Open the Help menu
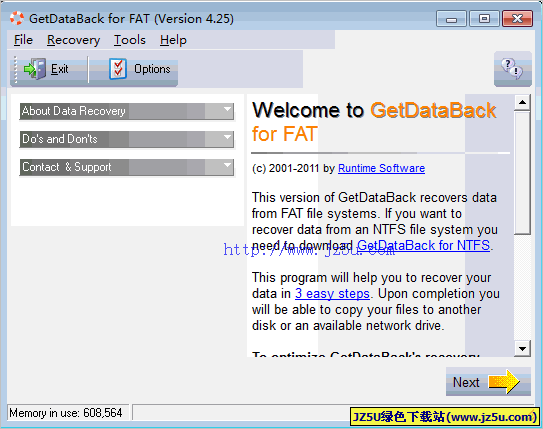The width and height of the screenshot is (543, 429). pos(173,40)
